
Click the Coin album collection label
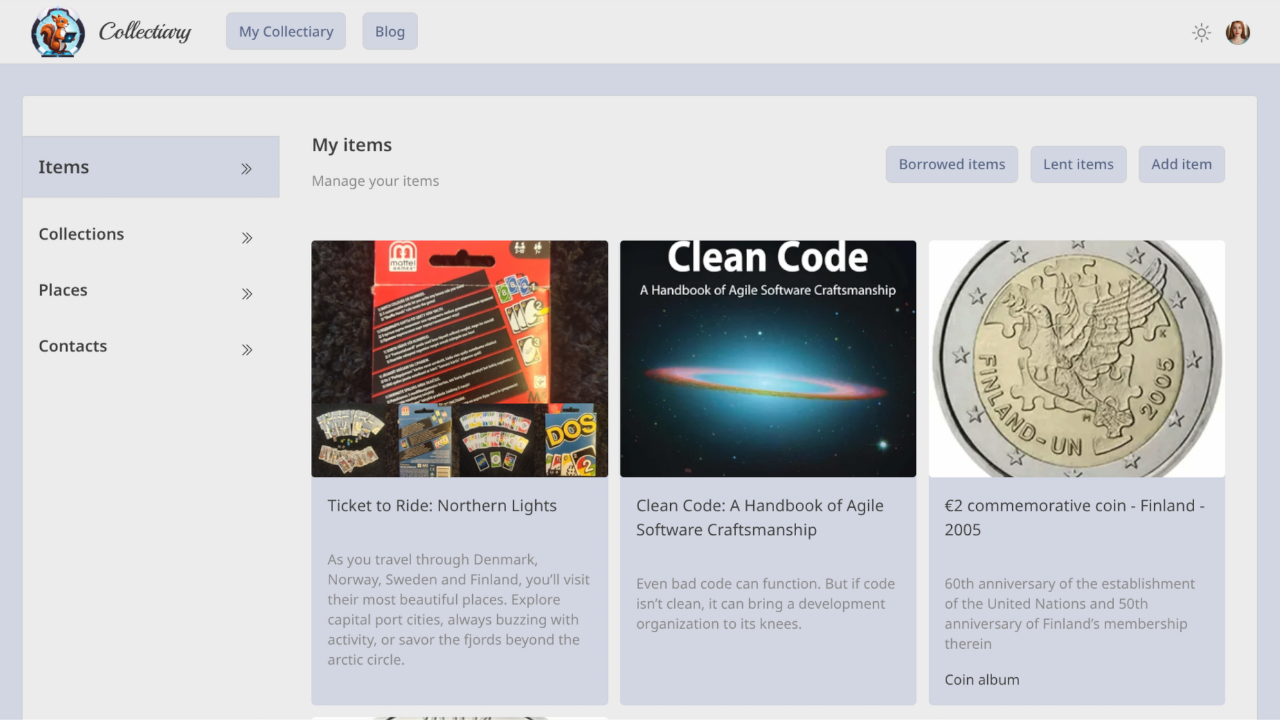pos(982,680)
